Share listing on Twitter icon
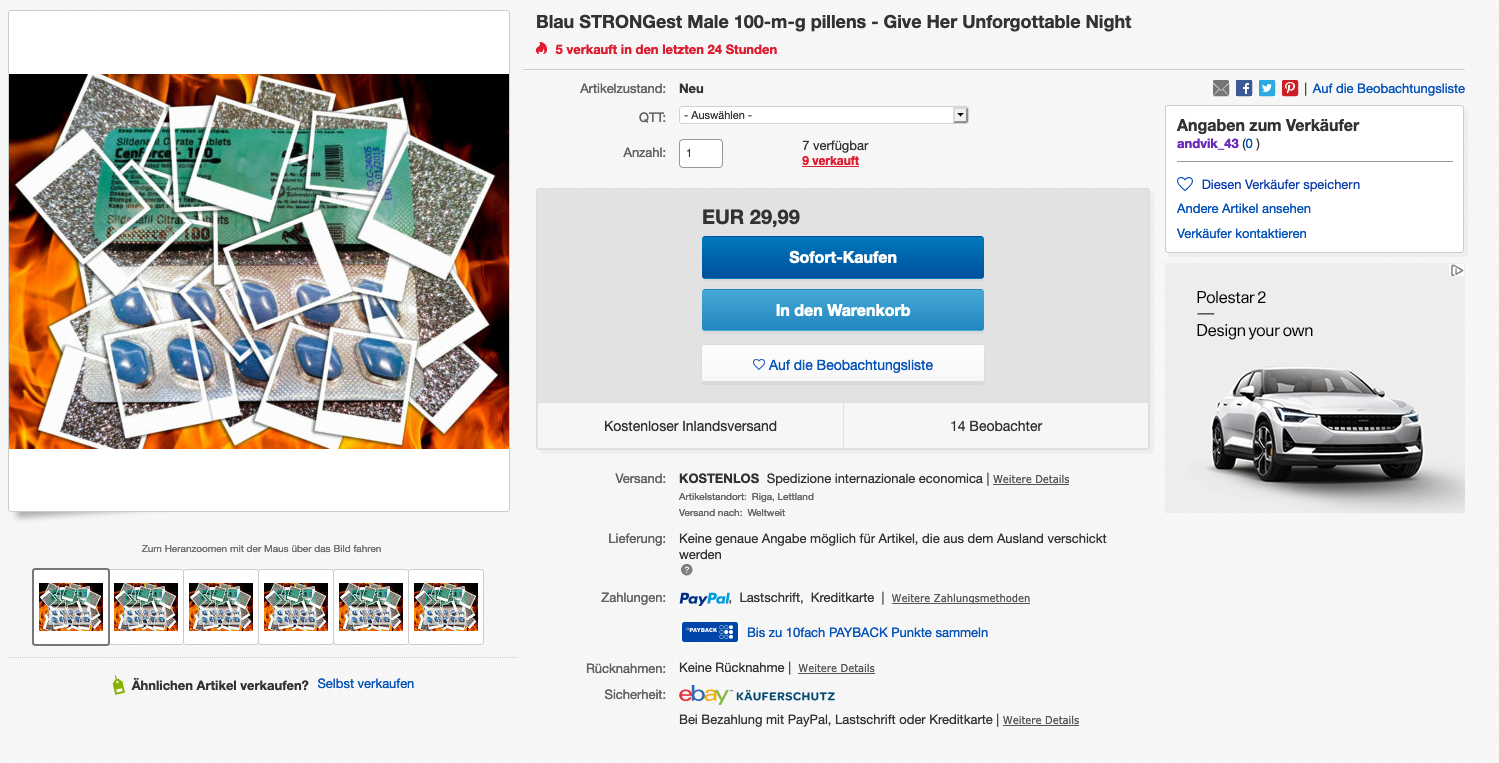Screen dimensions: 1499x763 (1267, 88)
